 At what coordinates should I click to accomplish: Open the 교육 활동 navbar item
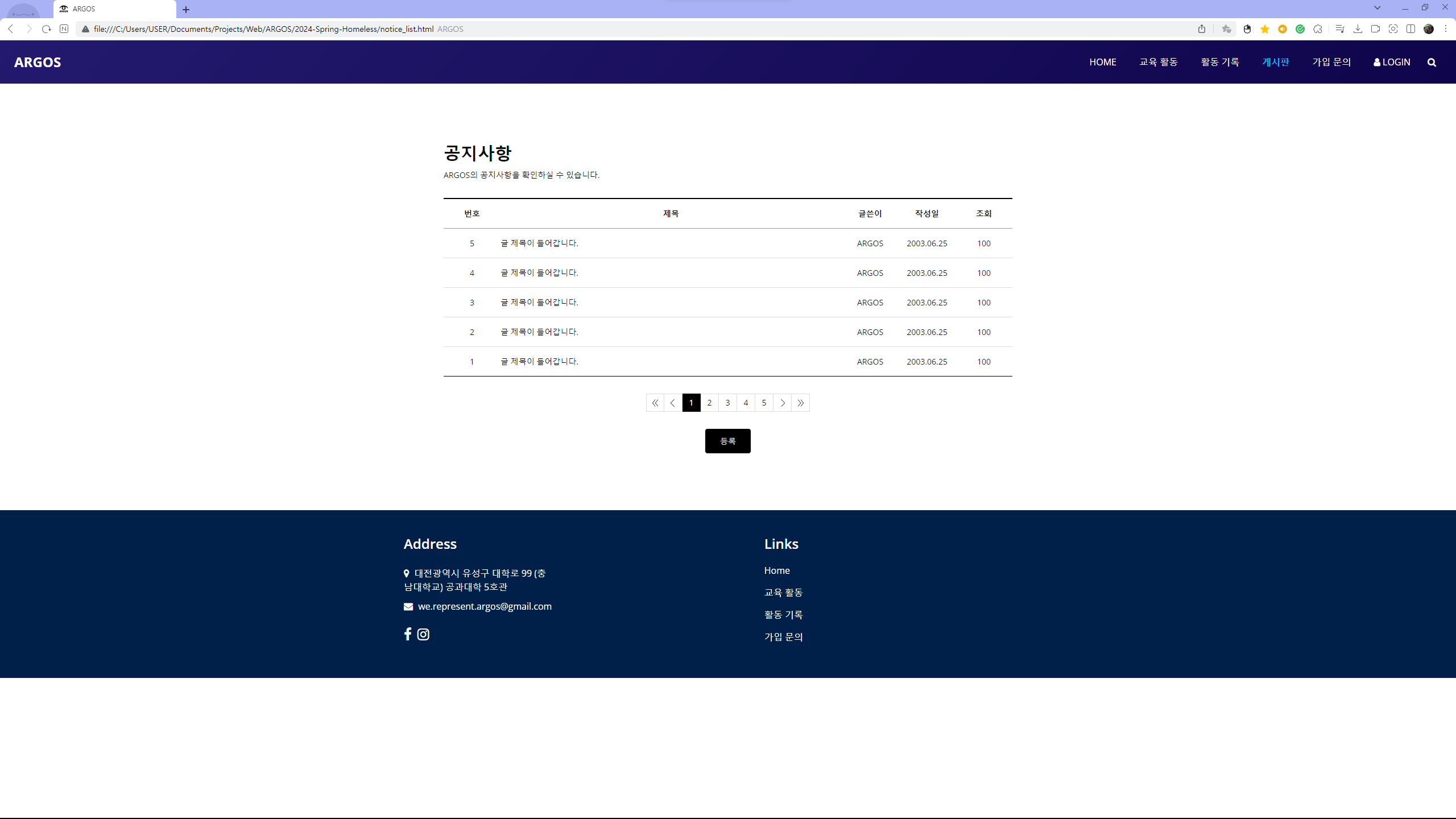click(1158, 62)
